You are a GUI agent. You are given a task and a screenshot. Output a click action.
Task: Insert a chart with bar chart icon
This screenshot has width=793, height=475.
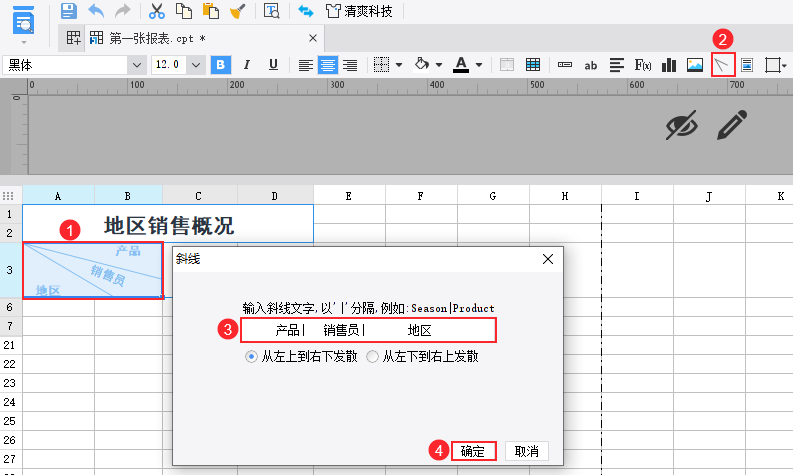point(669,65)
